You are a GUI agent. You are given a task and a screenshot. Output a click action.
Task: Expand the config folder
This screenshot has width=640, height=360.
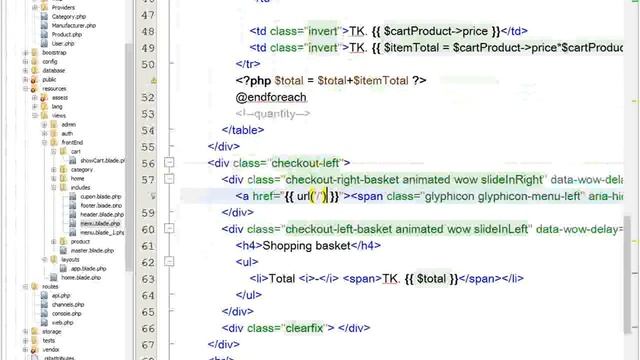pyautogui.click(x=25, y=62)
